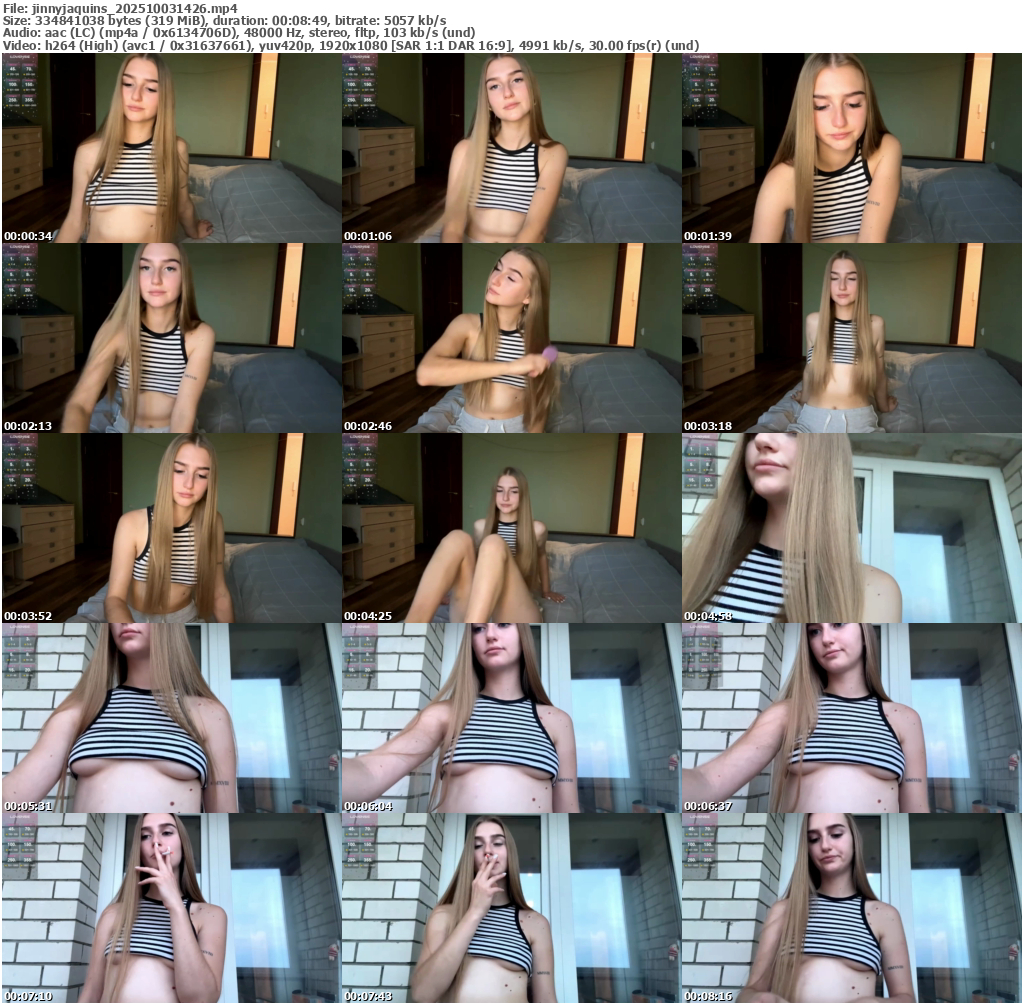Click the file name jinnyjaquins_202510031426.mp4

tap(134, 7)
